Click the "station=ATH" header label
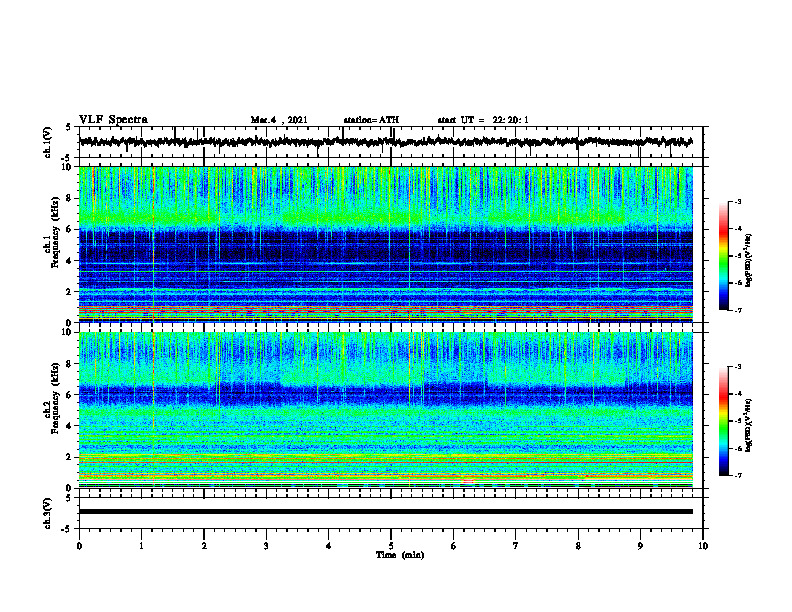The height and width of the screenshot is (612, 792). tap(371, 120)
